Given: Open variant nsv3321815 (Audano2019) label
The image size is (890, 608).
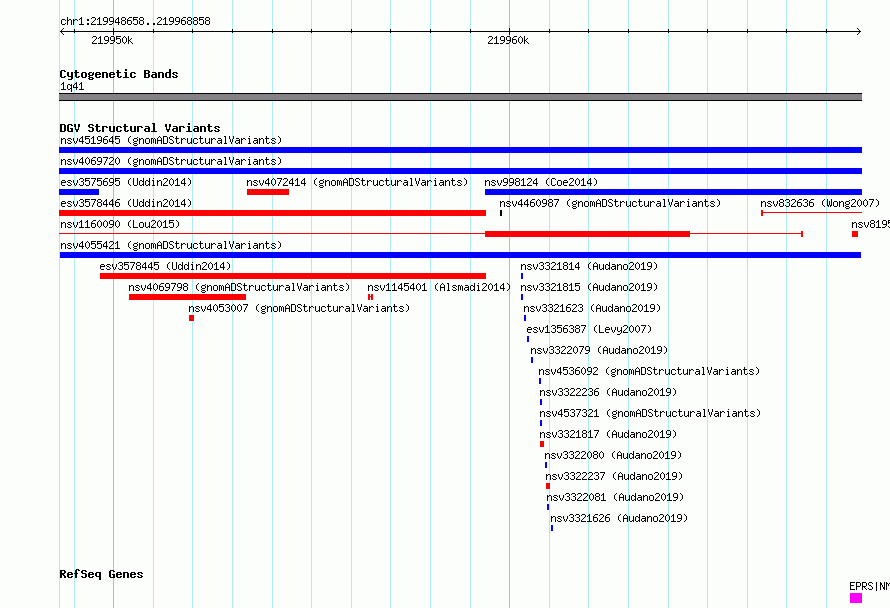Looking at the screenshot, I should click(x=589, y=287).
